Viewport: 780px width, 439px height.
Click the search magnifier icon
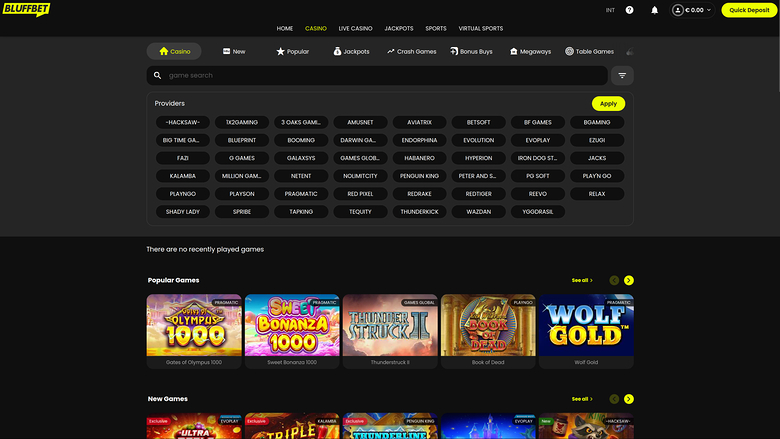tap(157, 76)
